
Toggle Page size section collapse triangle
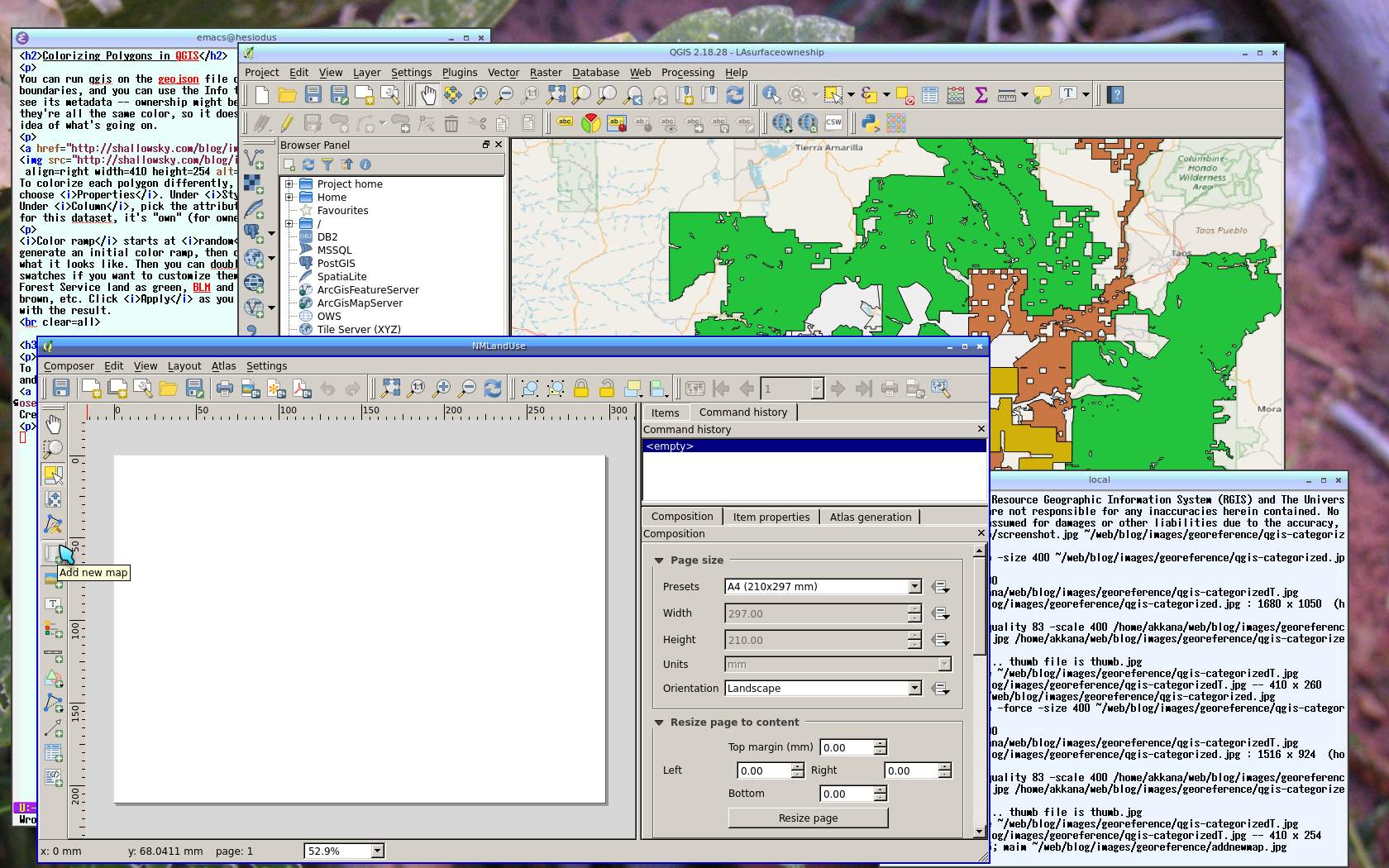(x=659, y=560)
